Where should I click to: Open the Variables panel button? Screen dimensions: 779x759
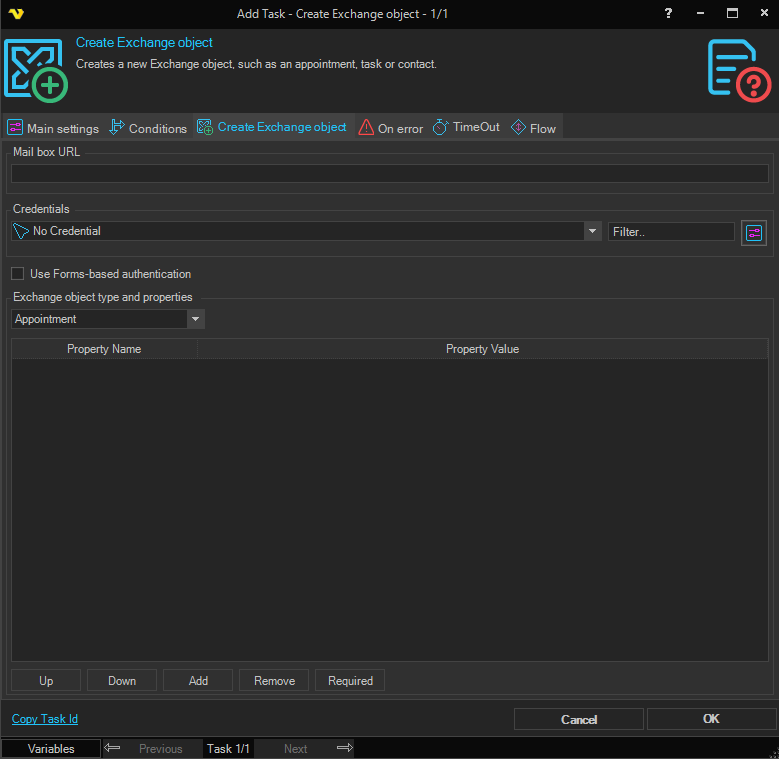(51, 748)
